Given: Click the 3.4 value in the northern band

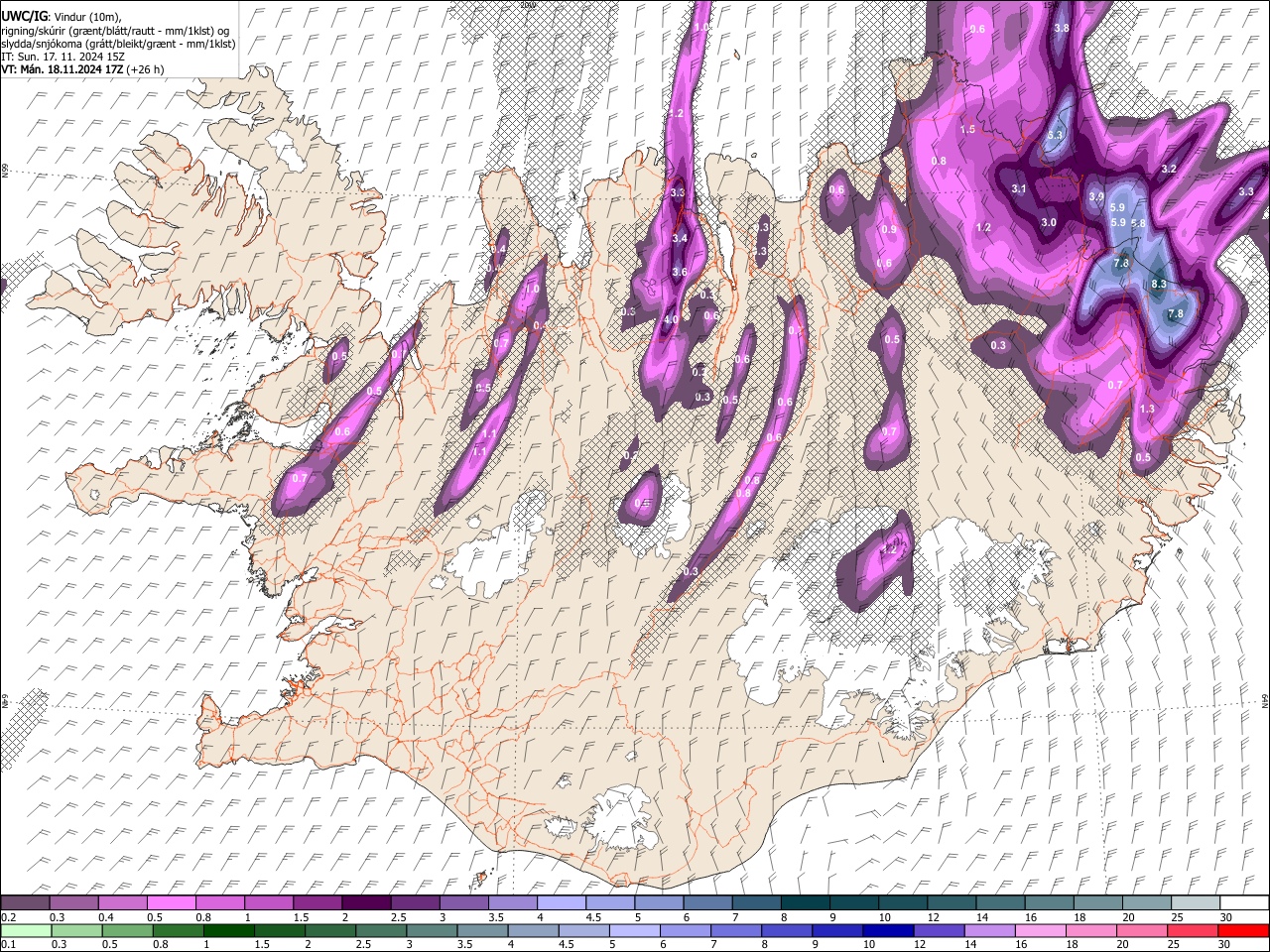Looking at the screenshot, I should (680, 239).
